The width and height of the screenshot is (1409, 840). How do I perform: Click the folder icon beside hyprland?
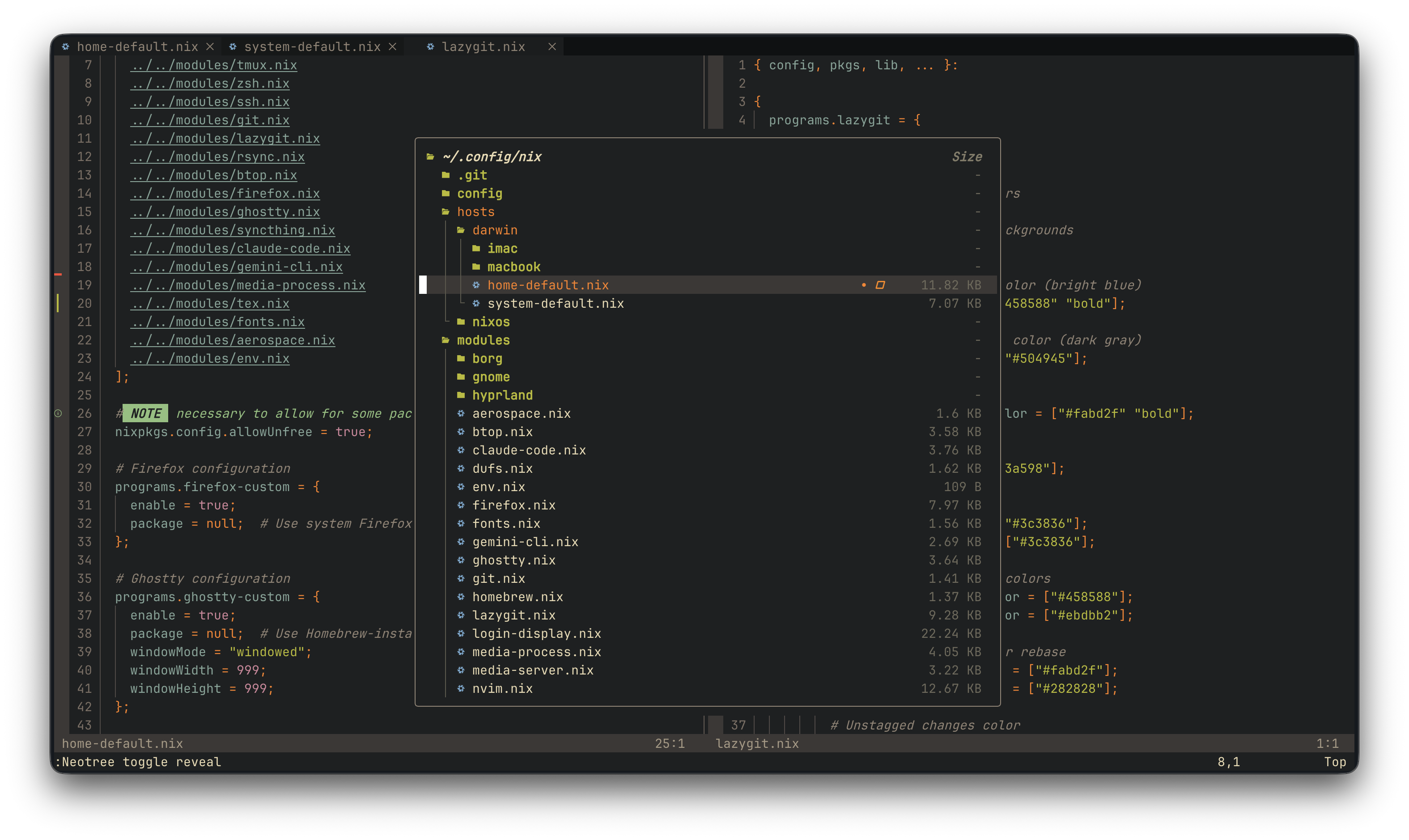point(461,395)
